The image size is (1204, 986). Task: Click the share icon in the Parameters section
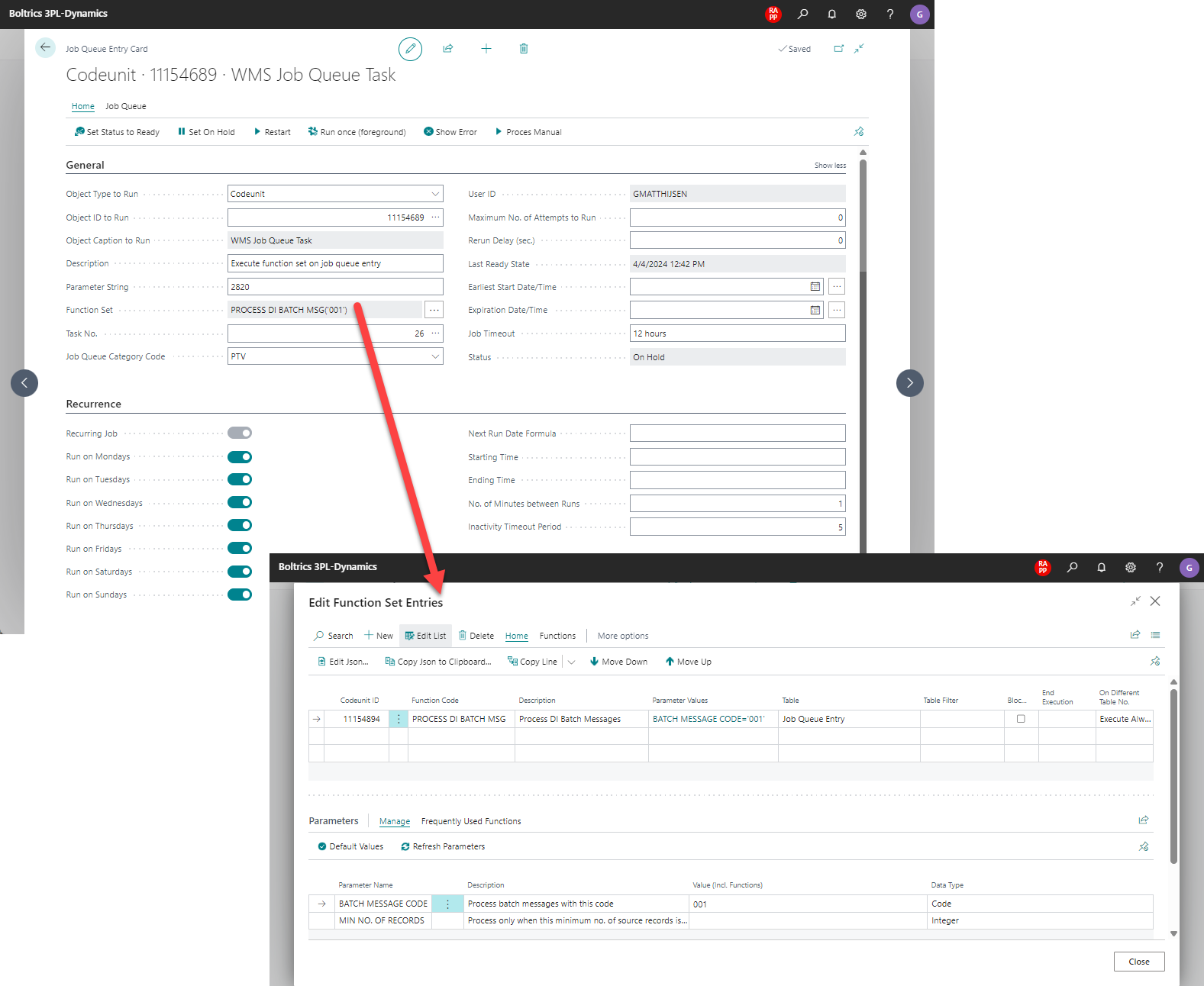1143,820
